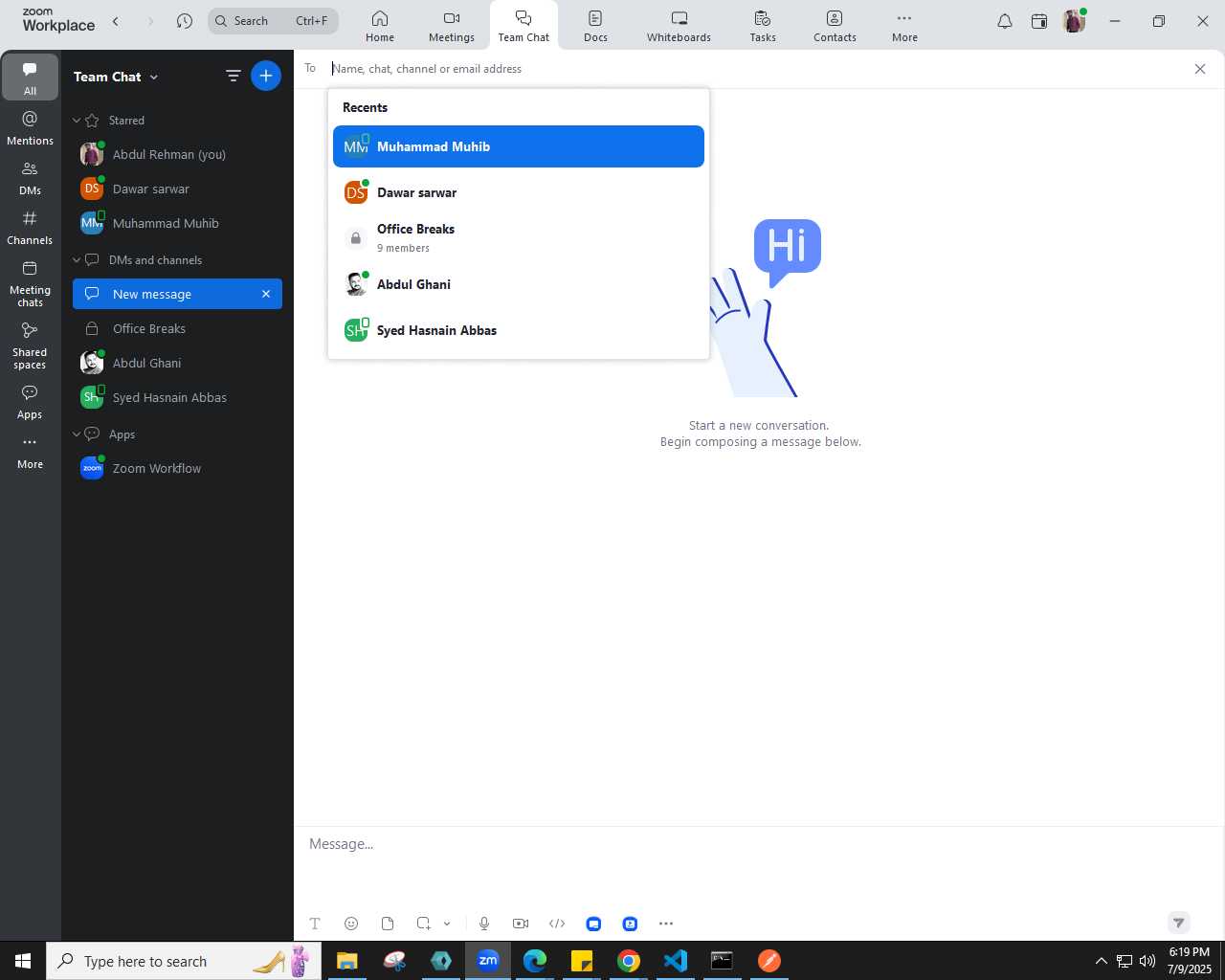
Task: Open Mentions in the sidebar
Action: tap(30, 128)
